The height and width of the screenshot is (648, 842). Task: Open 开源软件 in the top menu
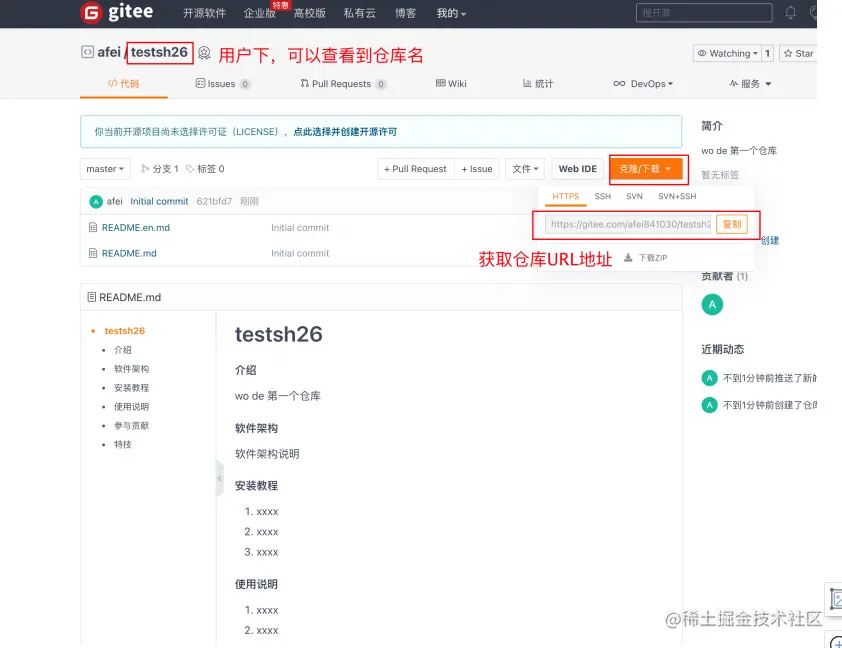(x=205, y=13)
